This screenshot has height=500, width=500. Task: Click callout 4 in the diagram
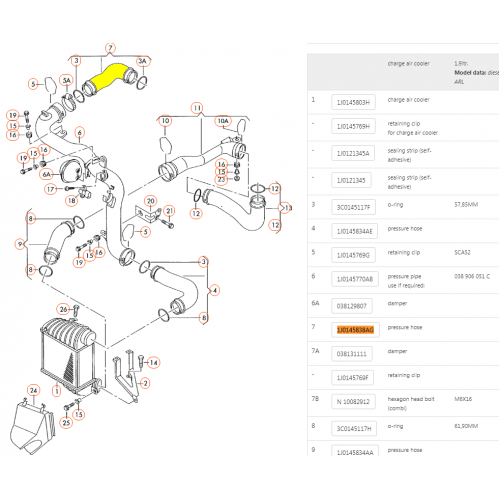coord(215,290)
